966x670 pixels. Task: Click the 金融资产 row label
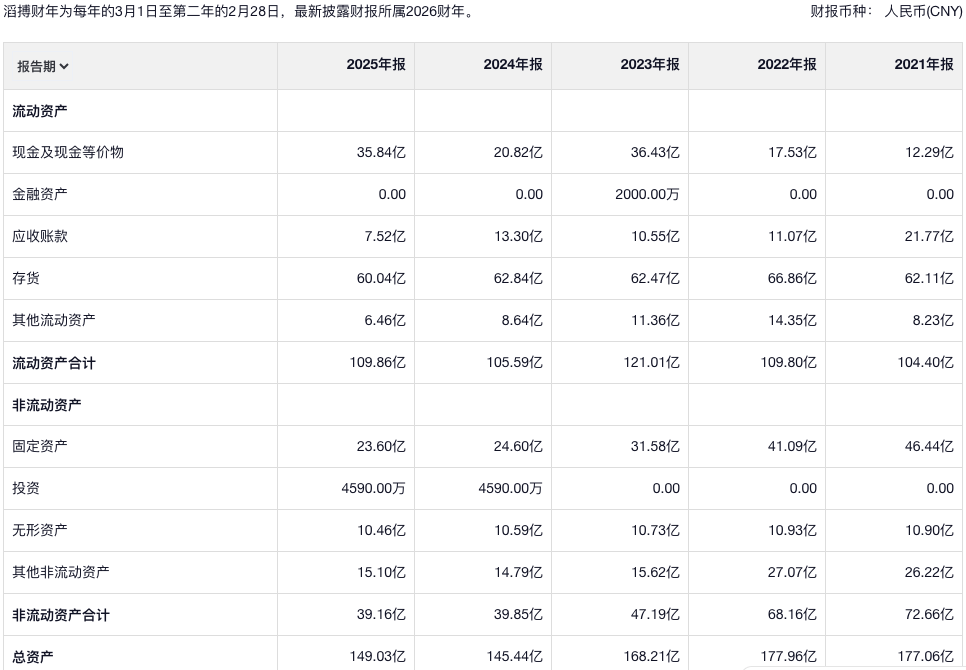click(x=40, y=195)
